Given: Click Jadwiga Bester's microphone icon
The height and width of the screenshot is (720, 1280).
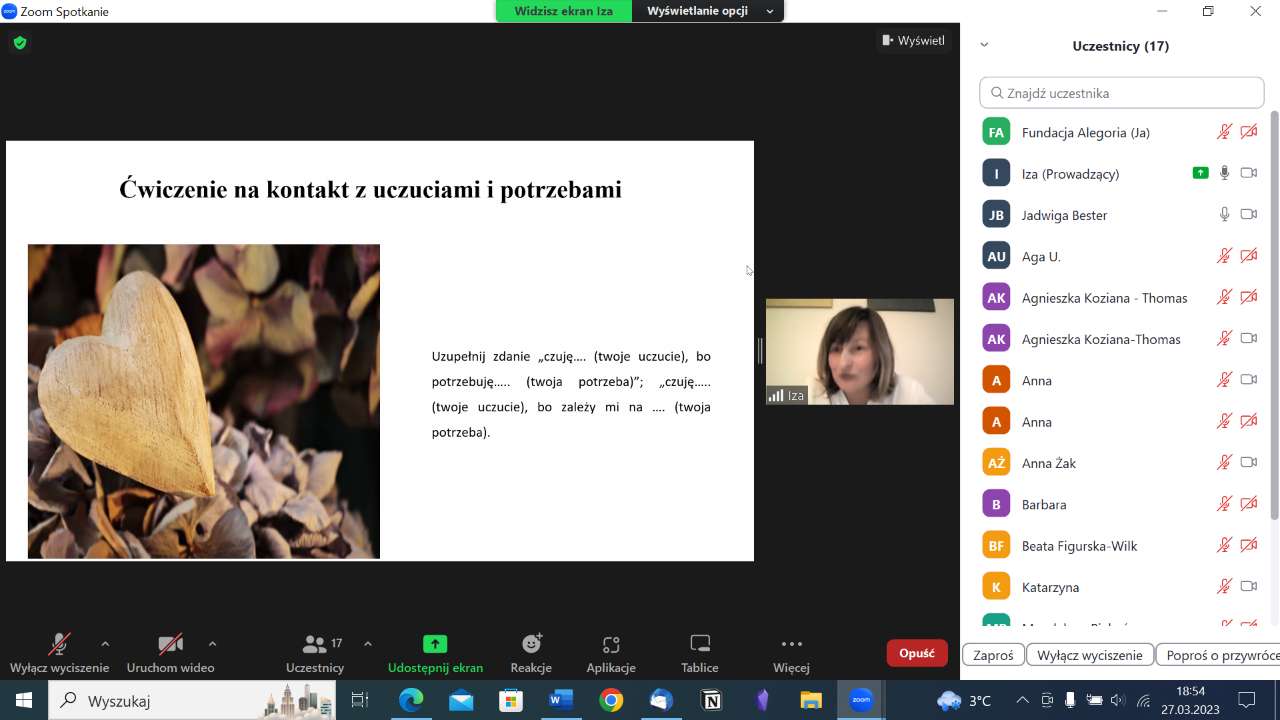Looking at the screenshot, I should pos(1224,215).
